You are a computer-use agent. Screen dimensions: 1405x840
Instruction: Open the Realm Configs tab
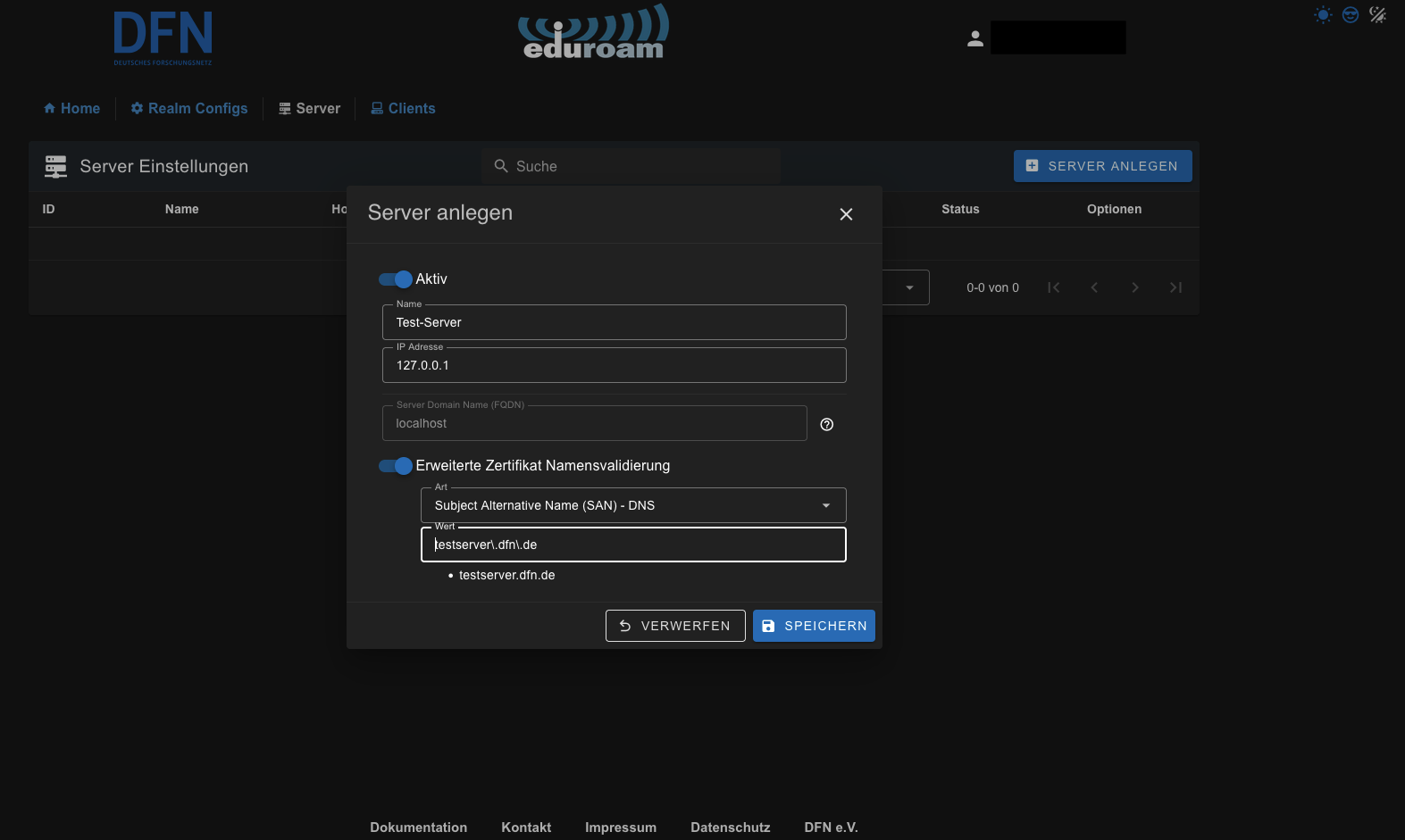189,109
